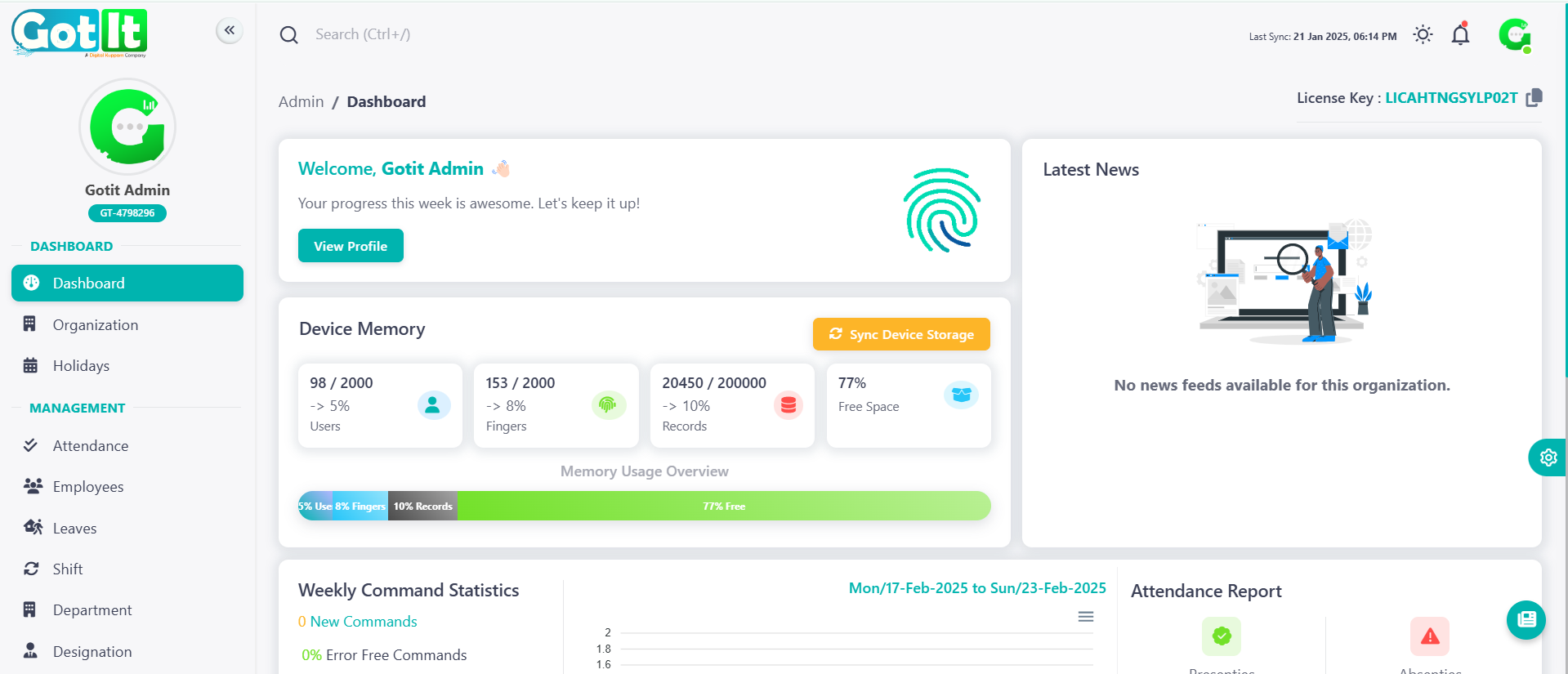Go to Holidays in the sidebar
The width and height of the screenshot is (1568, 674).
(81, 366)
